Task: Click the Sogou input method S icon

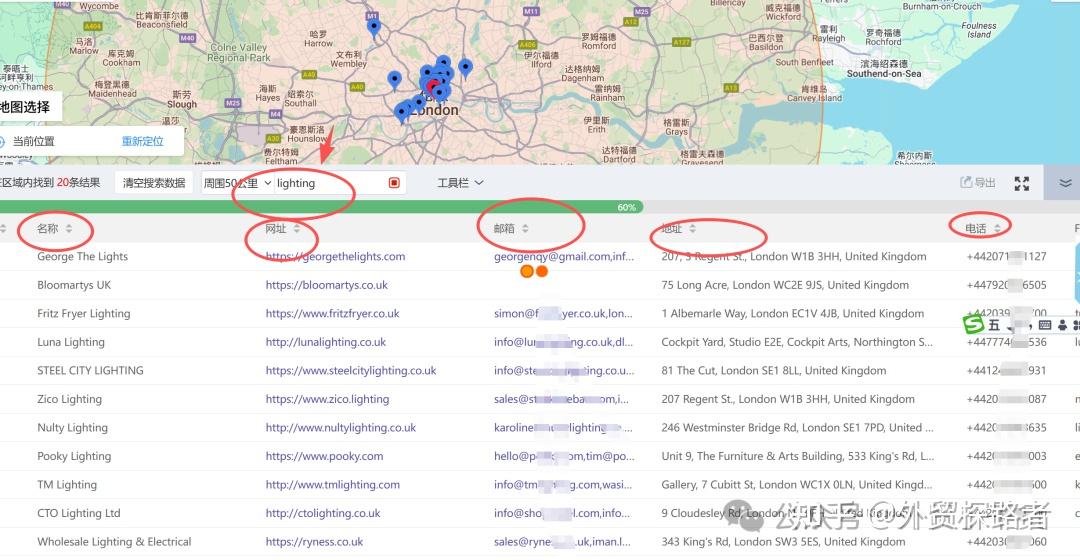Action: [x=974, y=324]
